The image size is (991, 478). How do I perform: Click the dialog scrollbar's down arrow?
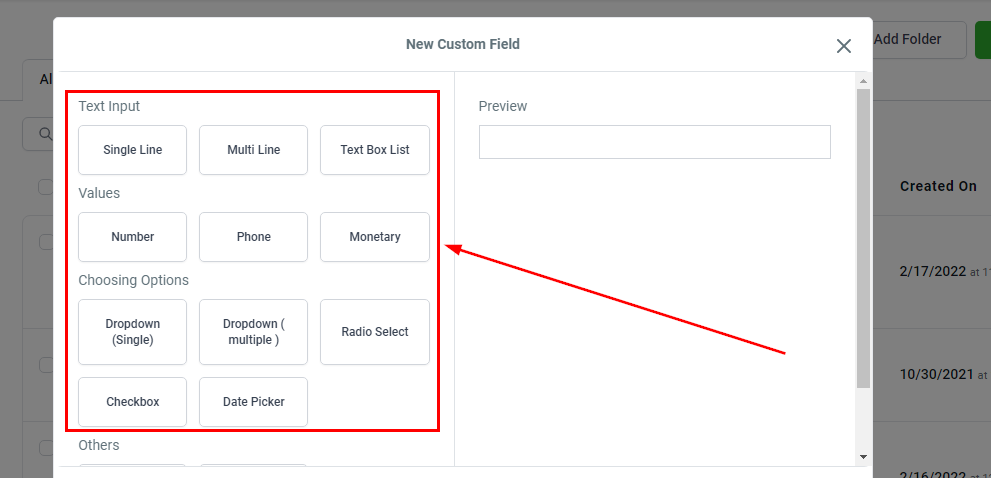pyautogui.click(x=863, y=456)
